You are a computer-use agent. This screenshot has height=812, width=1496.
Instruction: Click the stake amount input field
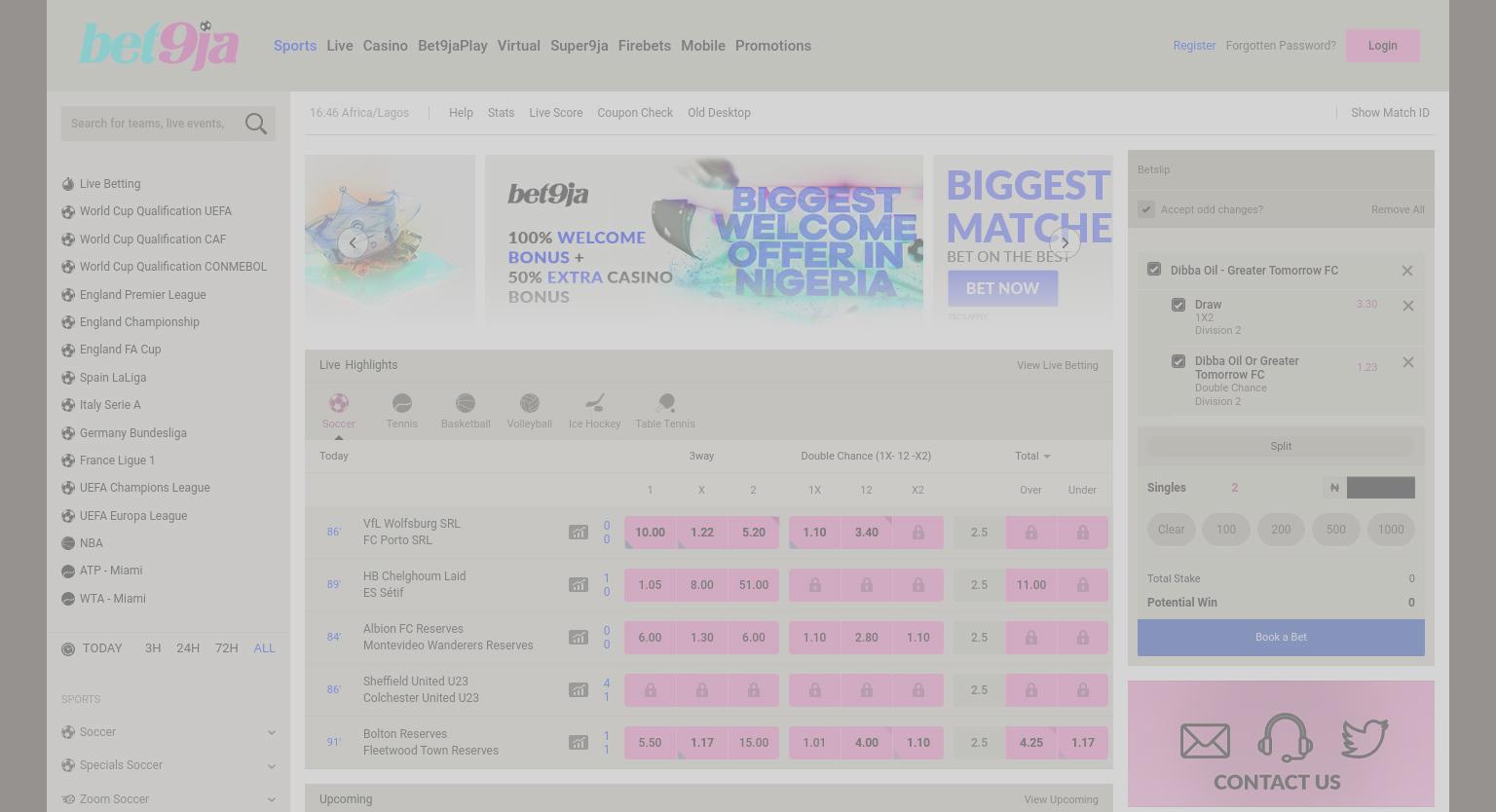coord(1380,488)
